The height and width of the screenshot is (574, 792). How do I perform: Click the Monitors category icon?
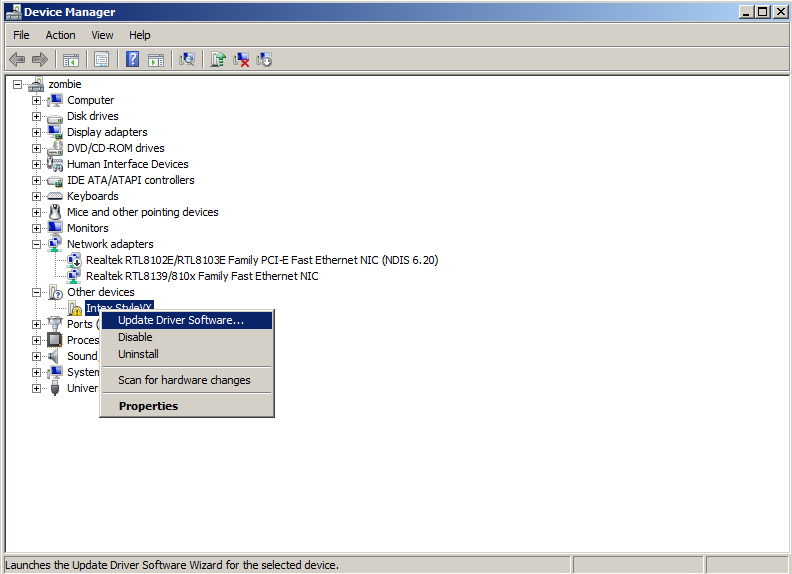pyautogui.click(x=55, y=228)
